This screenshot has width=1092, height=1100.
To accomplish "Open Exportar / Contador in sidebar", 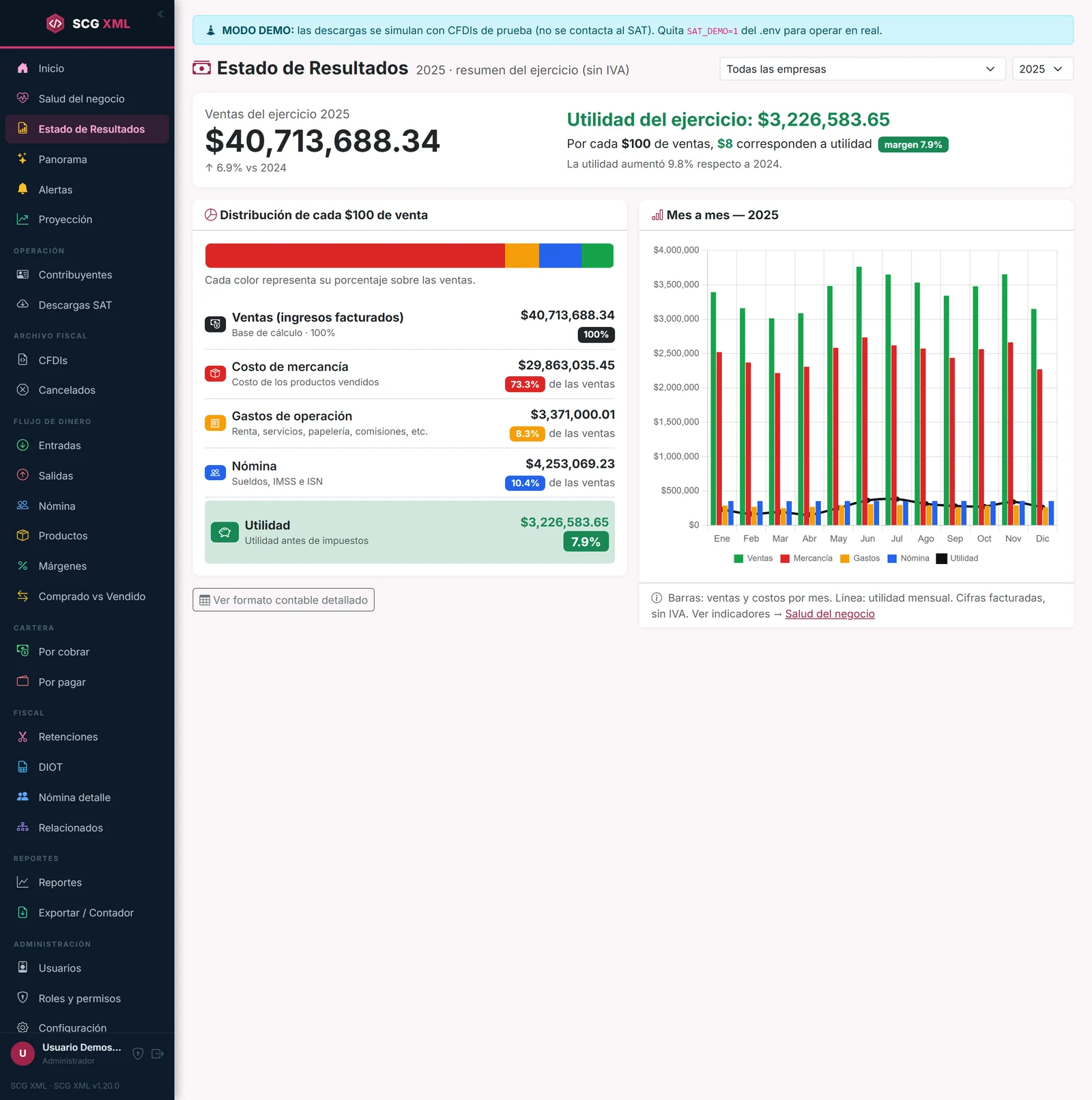I will click(x=87, y=913).
